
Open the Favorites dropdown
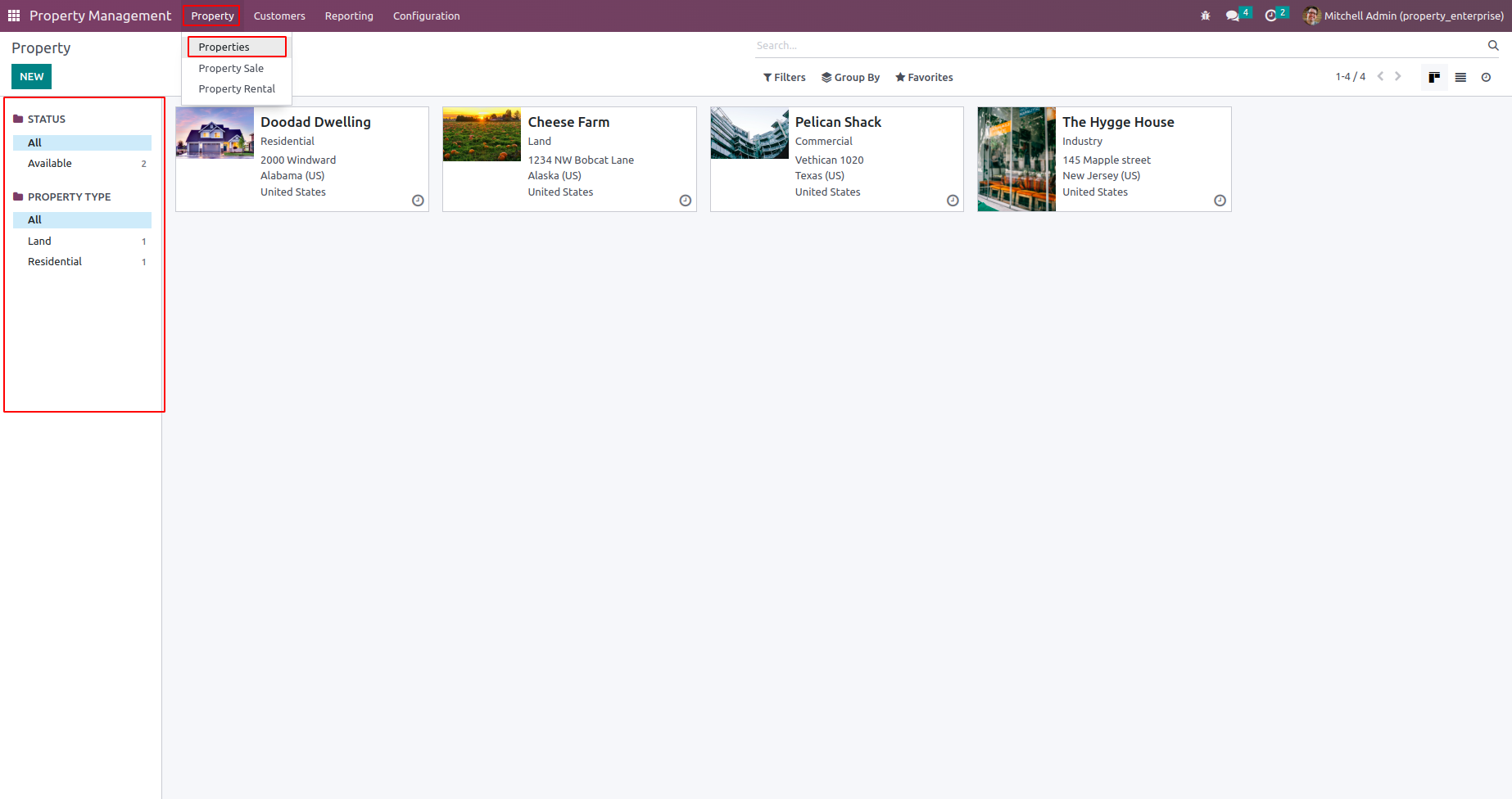tap(924, 77)
